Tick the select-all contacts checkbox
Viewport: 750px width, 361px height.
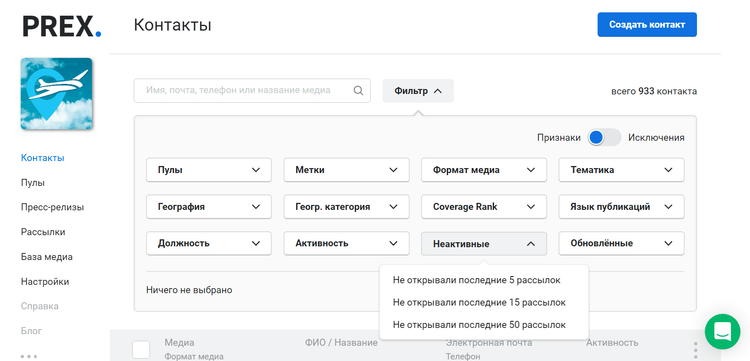[141, 350]
